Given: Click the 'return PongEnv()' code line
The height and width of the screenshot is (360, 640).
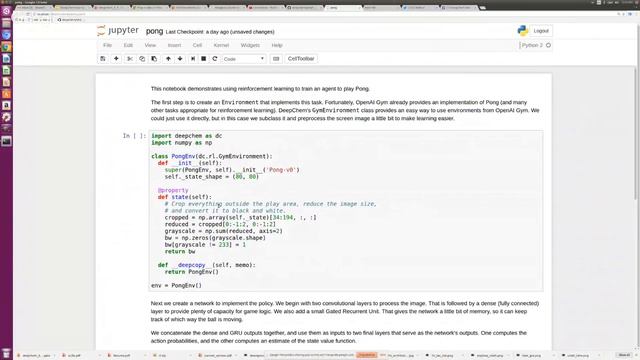Looking at the screenshot, I should coord(192,272).
